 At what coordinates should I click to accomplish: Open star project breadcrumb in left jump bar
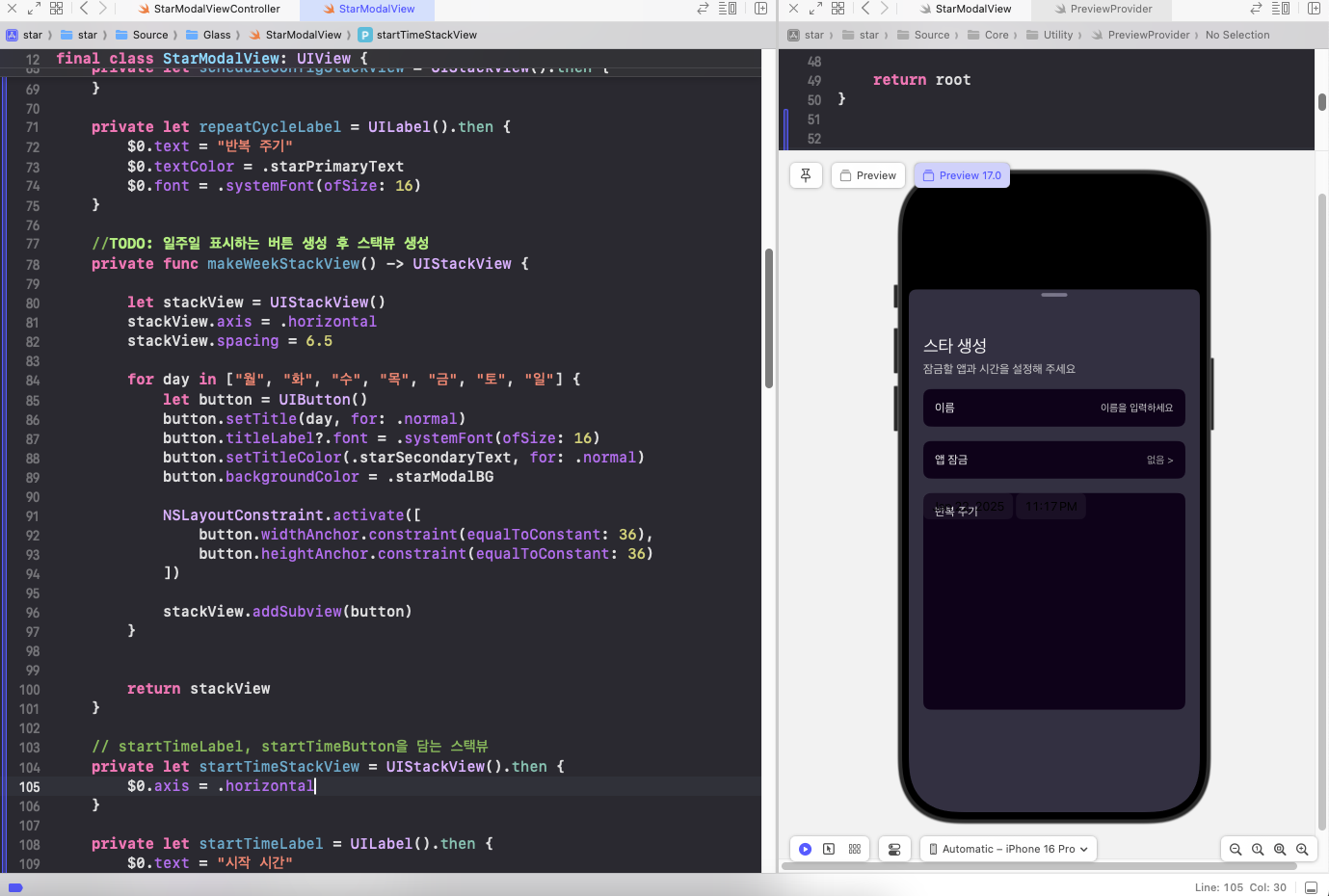coord(25,35)
